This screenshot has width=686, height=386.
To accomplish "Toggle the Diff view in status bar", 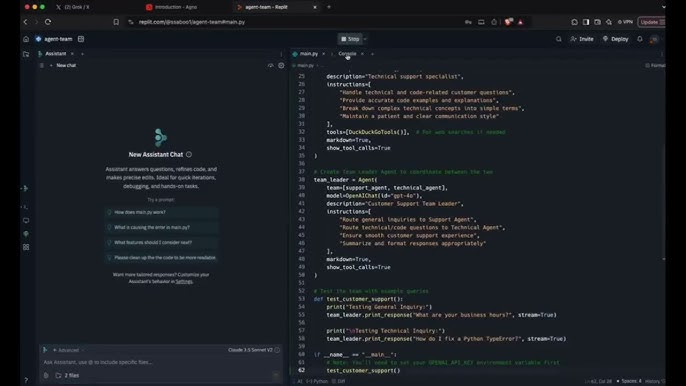I will tap(339, 381).
